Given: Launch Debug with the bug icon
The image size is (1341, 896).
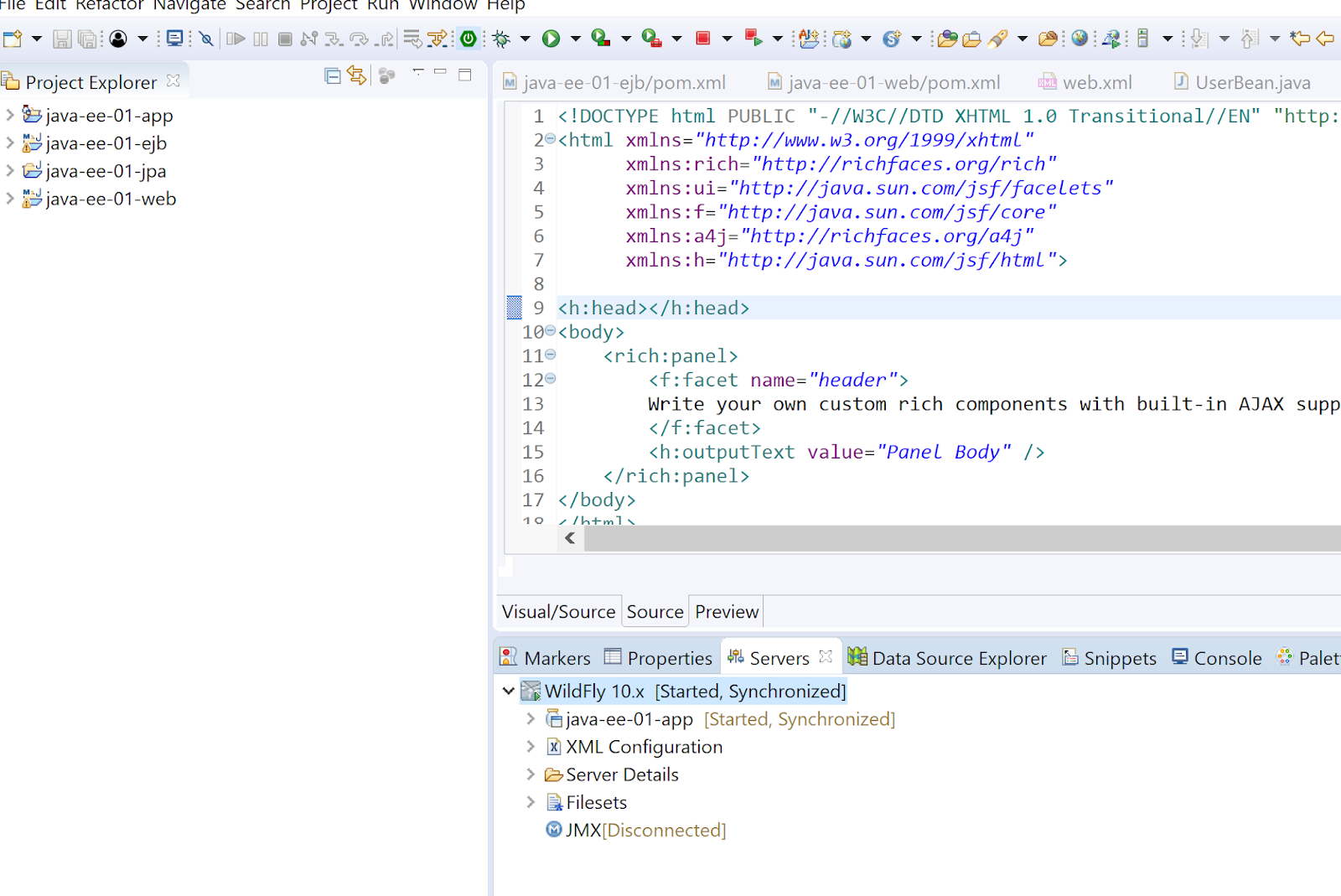Looking at the screenshot, I should point(501,39).
